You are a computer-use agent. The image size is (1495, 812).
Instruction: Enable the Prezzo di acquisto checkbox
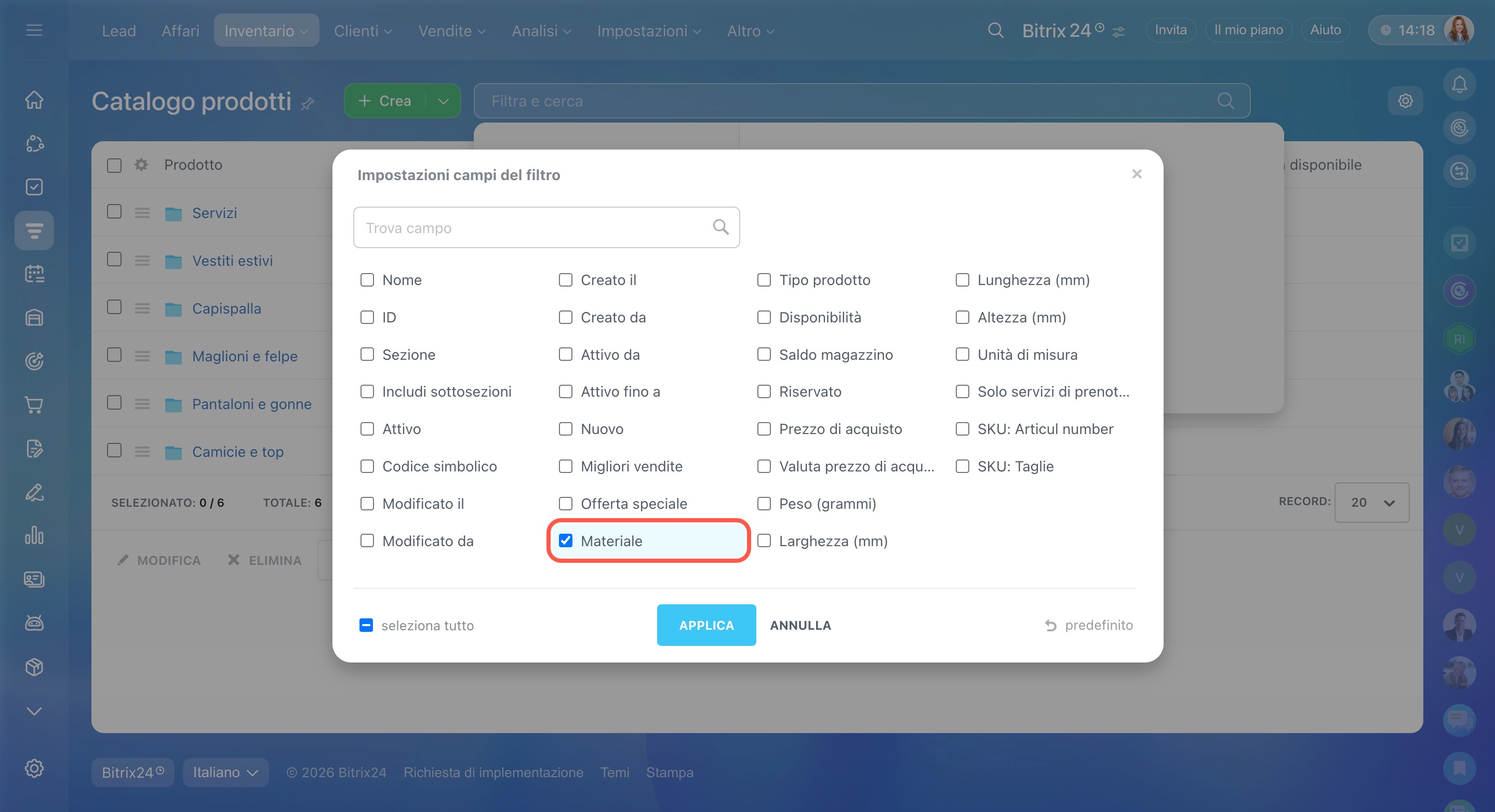(764, 429)
